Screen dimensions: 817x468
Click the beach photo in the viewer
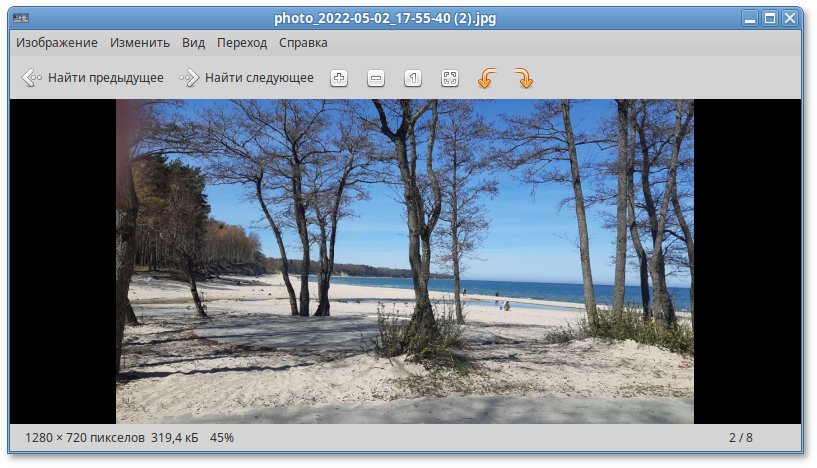(x=405, y=261)
